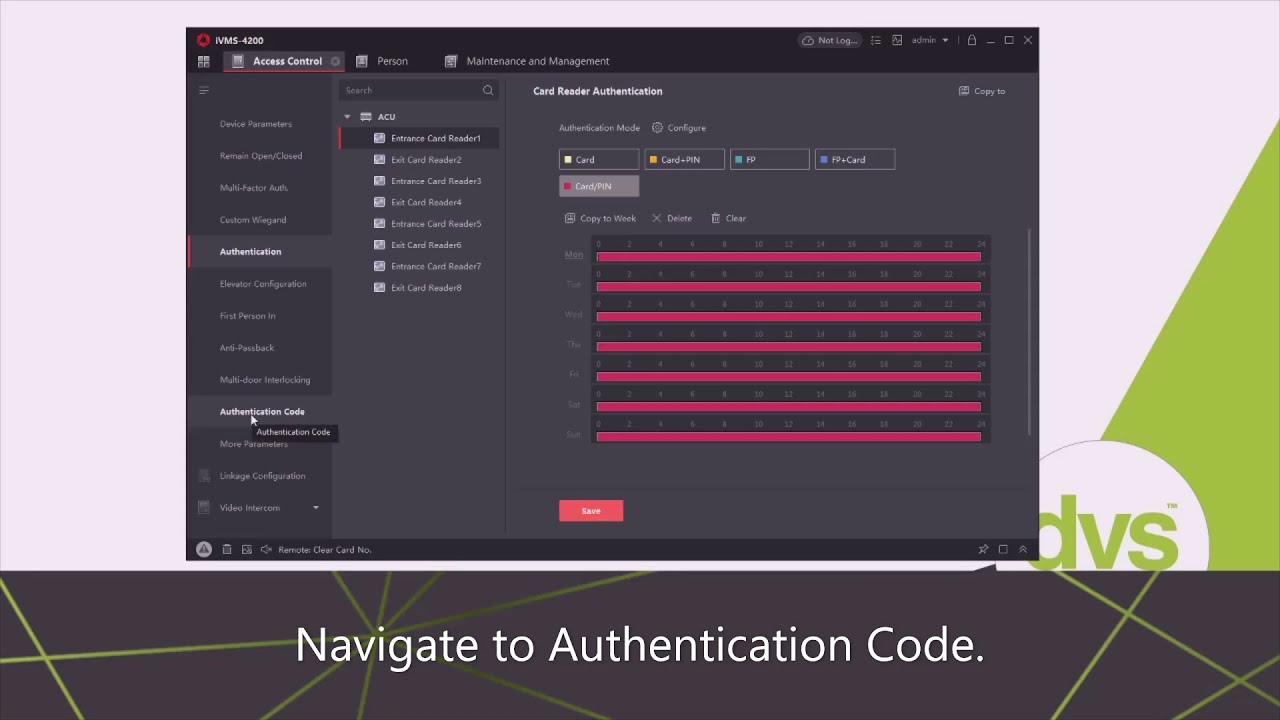
Task: Select Entrance Card Reader5
Action: (x=427, y=224)
